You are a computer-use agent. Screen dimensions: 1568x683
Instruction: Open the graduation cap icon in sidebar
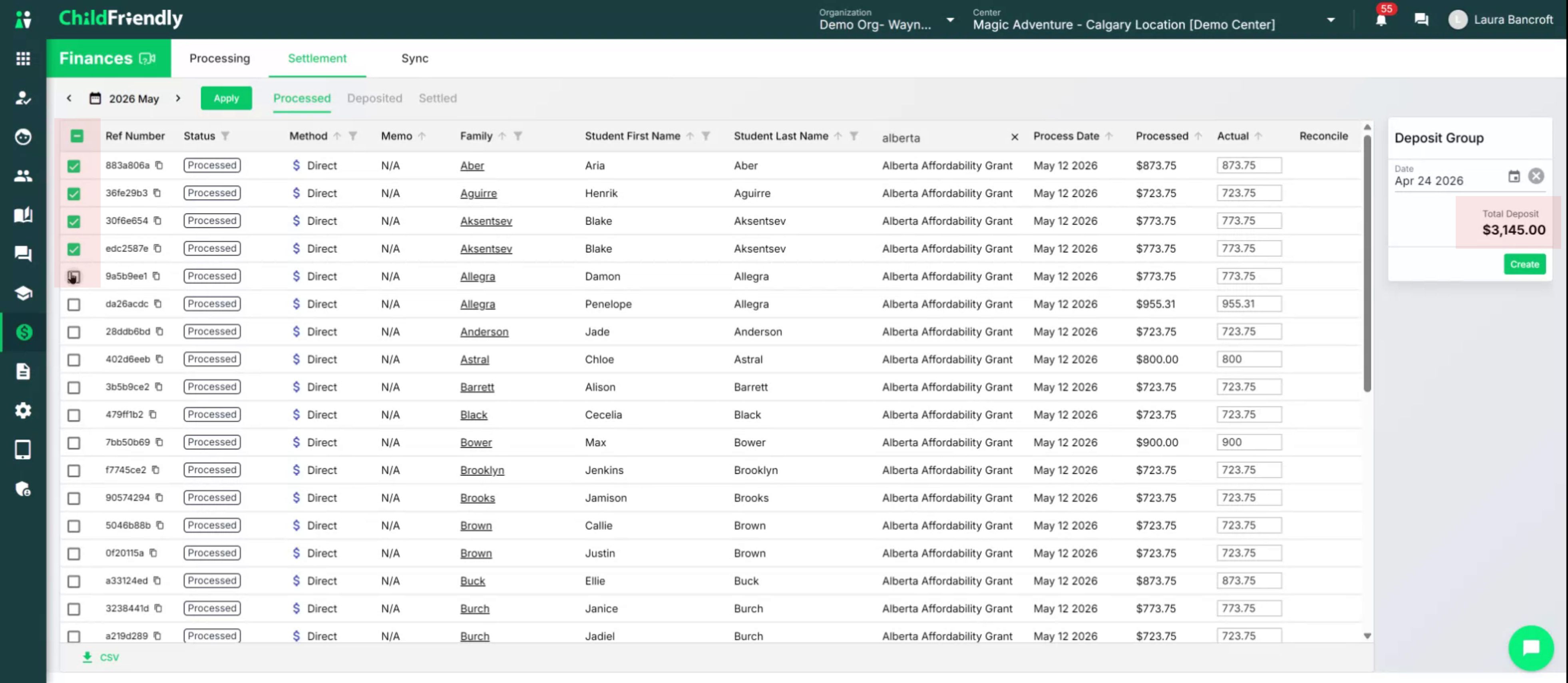click(23, 293)
